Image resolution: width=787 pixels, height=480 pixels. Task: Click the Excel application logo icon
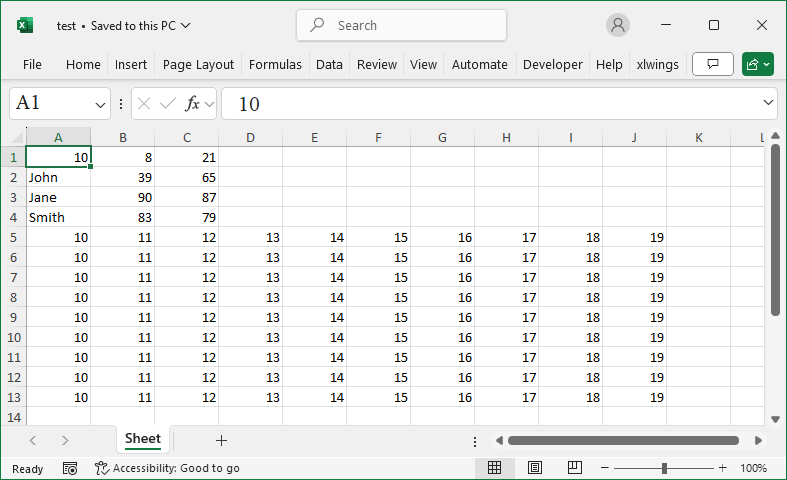(25, 25)
